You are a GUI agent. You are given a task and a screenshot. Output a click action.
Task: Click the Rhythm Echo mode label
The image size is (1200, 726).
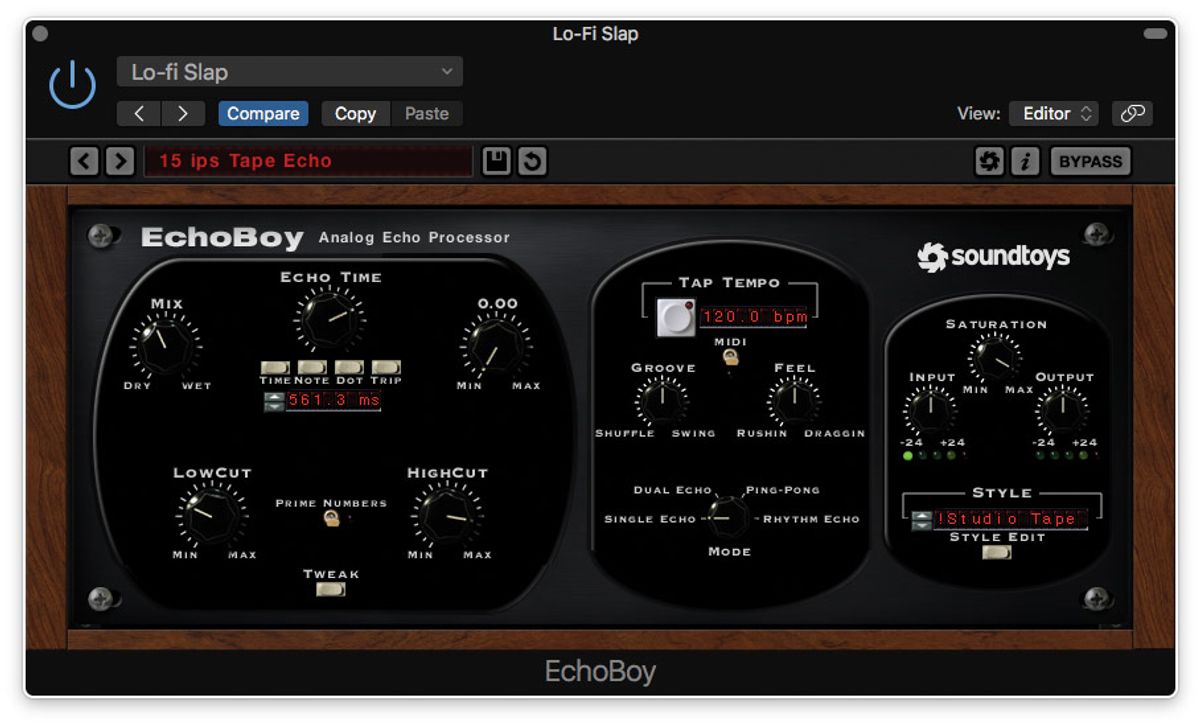810,519
